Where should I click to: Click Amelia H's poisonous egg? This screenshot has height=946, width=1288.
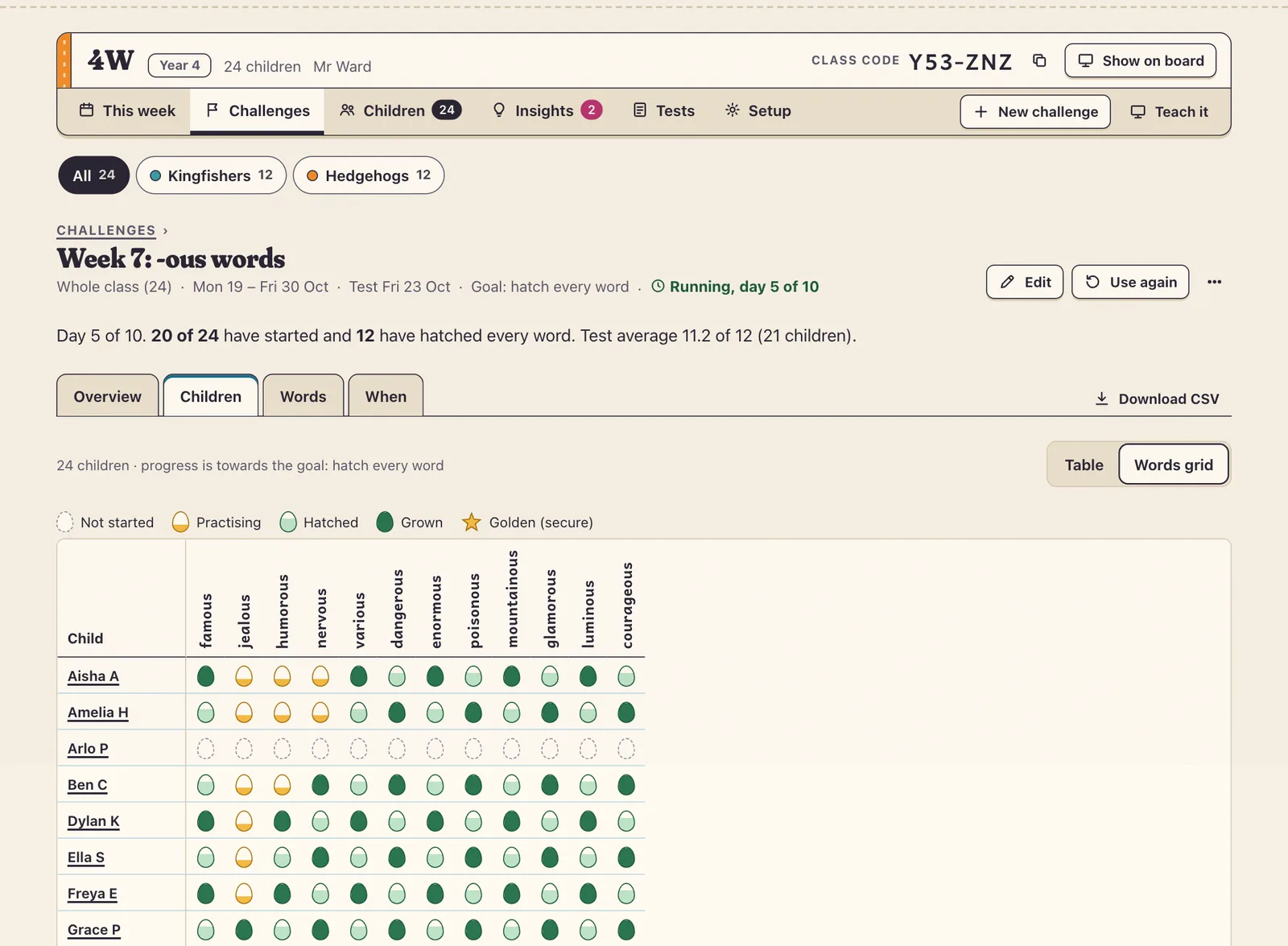tap(473, 713)
